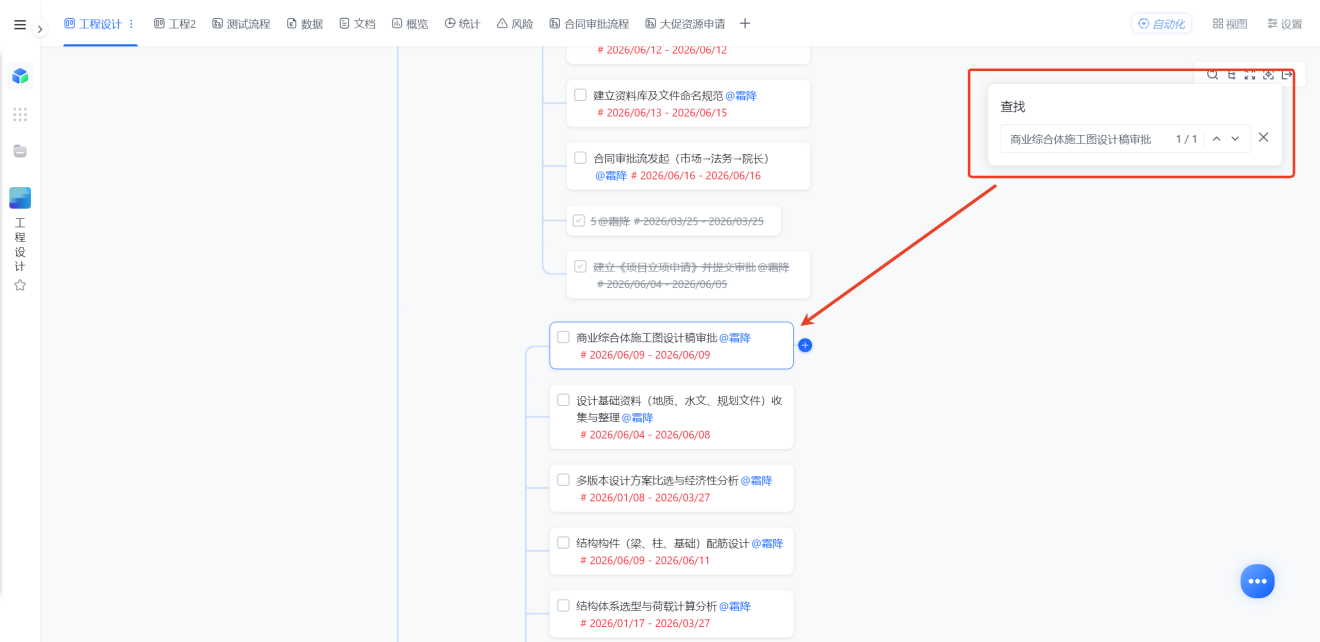
Task: Open the hamburger main menu
Action: point(20,25)
